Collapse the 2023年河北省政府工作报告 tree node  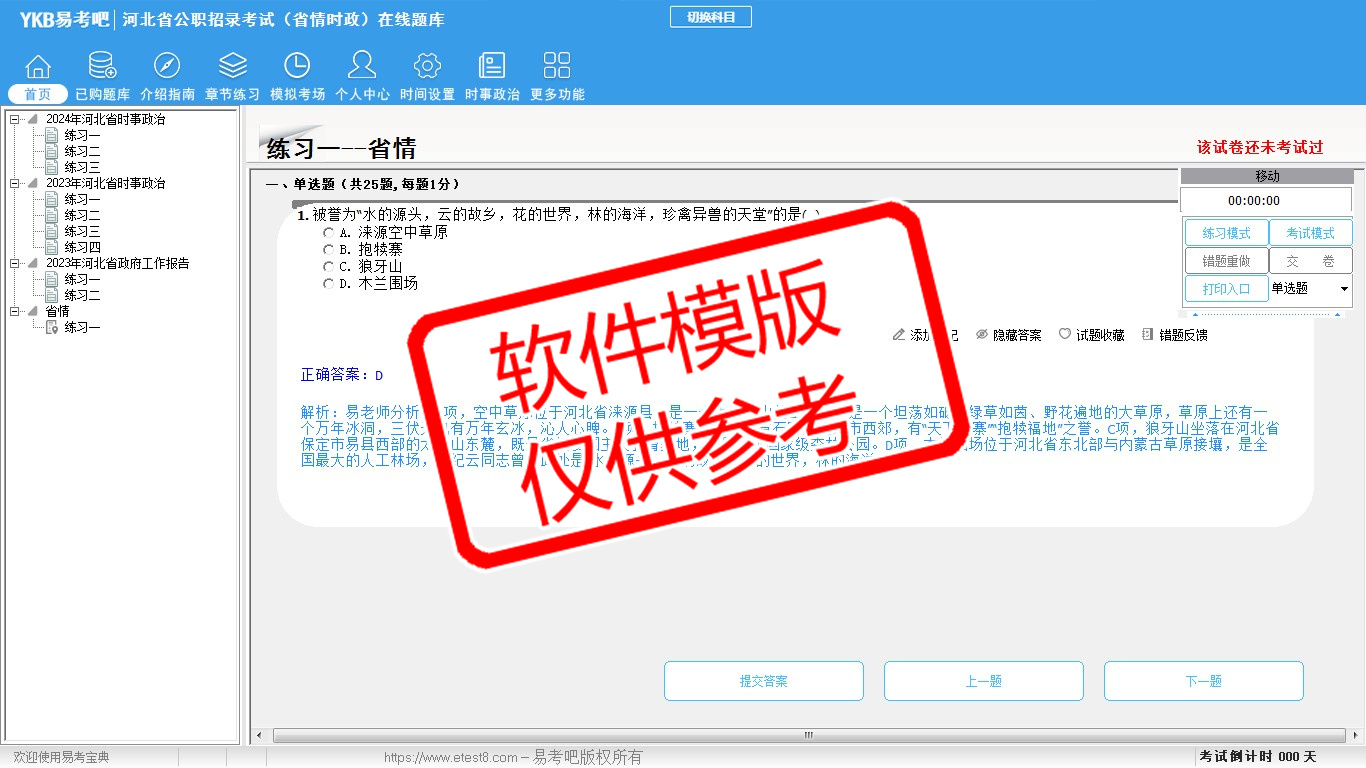[15, 263]
